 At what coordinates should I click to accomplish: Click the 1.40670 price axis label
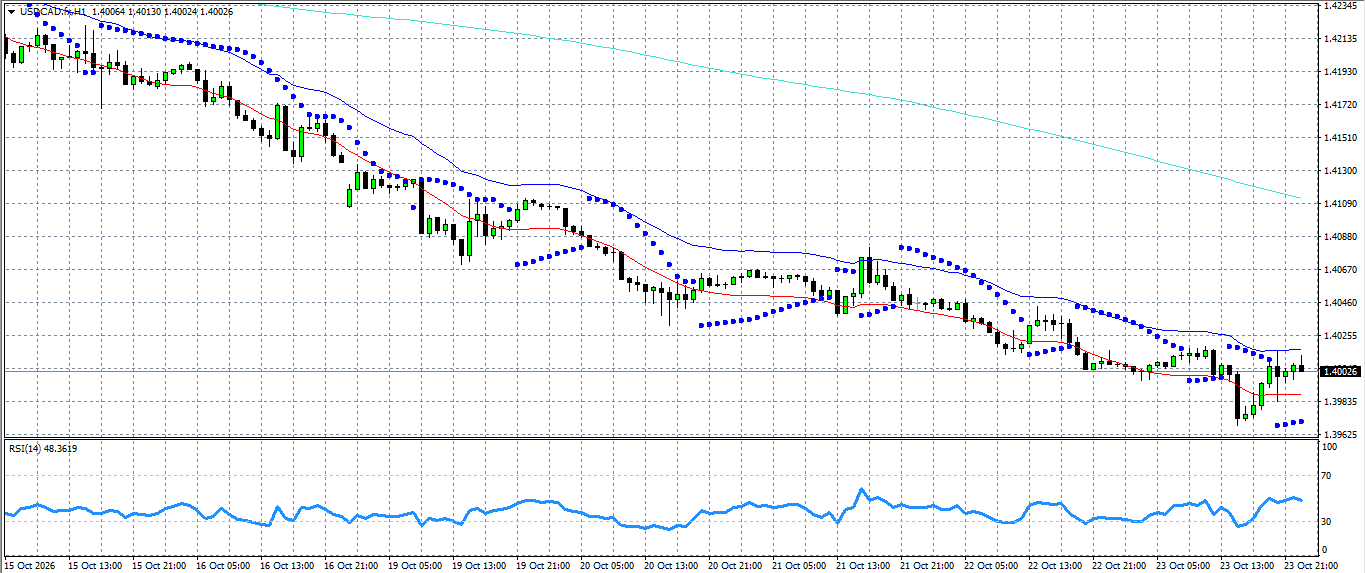point(1339,270)
